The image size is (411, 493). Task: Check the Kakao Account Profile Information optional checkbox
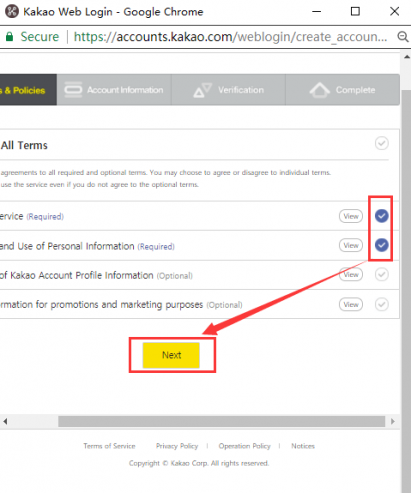(381, 274)
